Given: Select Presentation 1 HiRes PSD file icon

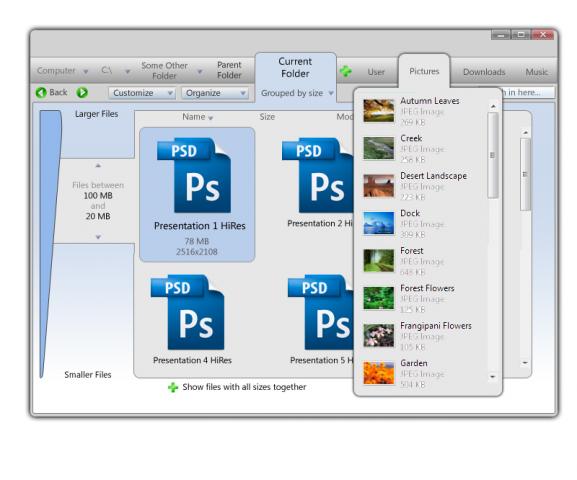Looking at the screenshot, I should [194, 175].
